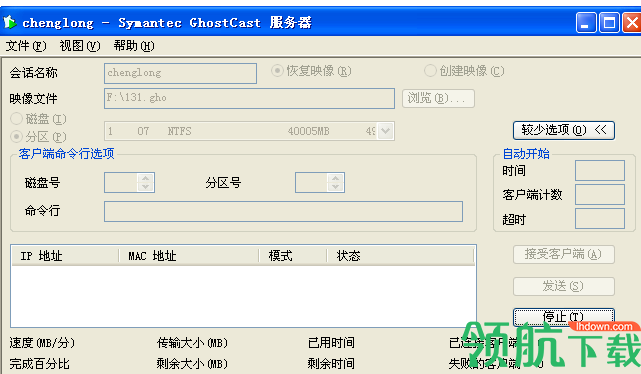Screen dimensions: 641x374
Task: Click the 会话名称 field containing chenglong
Action: click(x=180, y=73)
